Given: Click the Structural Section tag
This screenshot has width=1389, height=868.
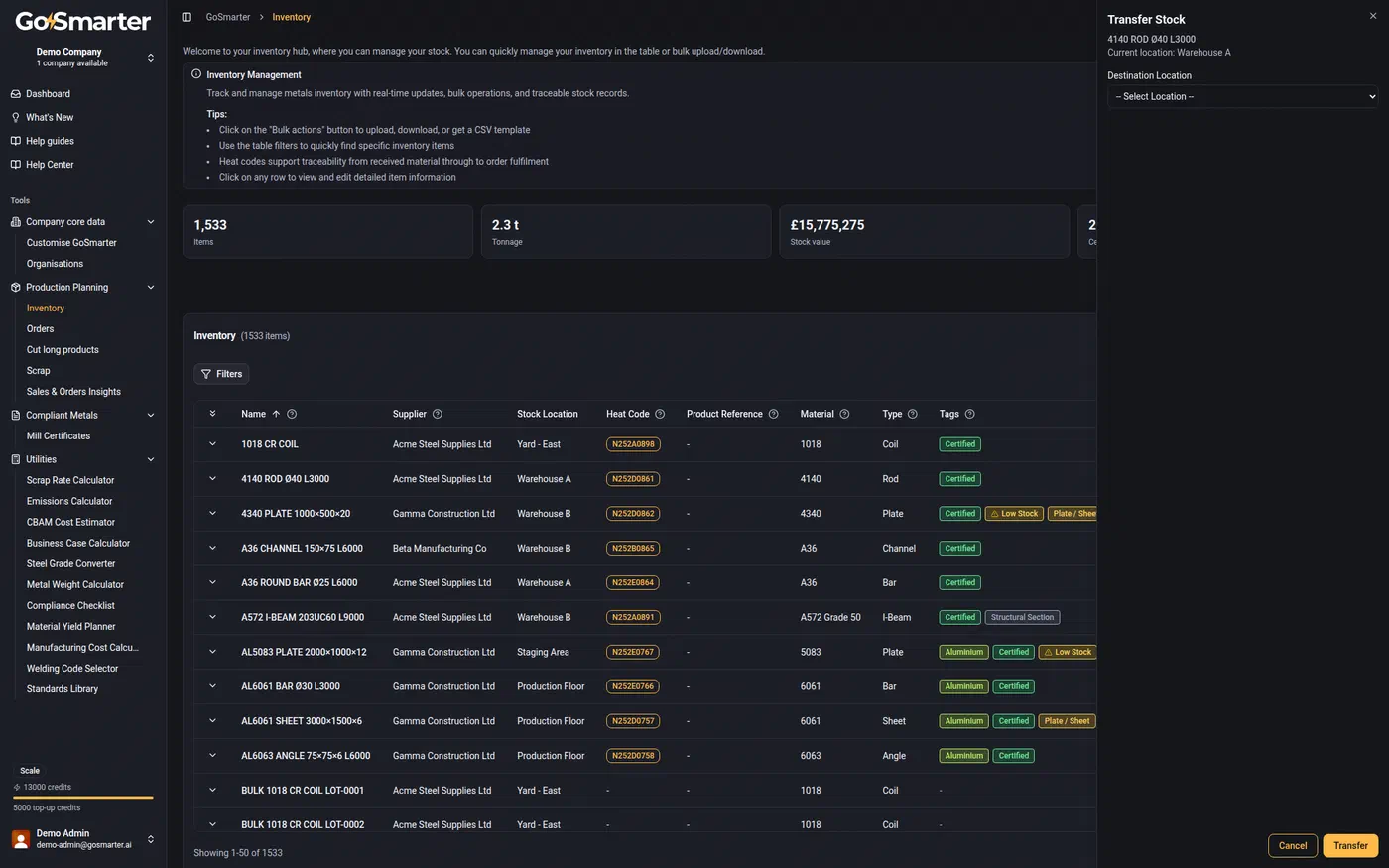Looking at the screenshot, I should (1022, 617).
